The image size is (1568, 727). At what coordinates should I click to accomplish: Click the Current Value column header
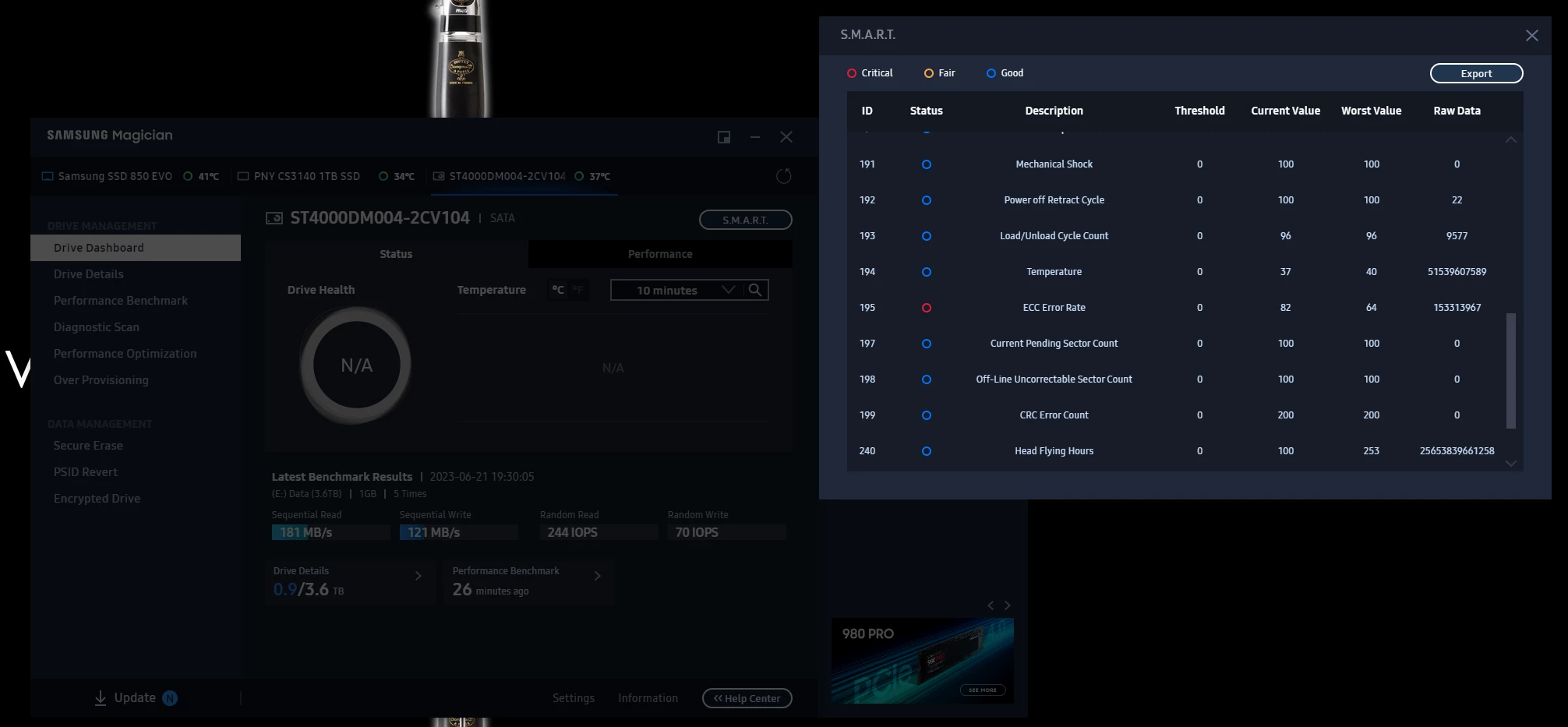coord(1285,111)
